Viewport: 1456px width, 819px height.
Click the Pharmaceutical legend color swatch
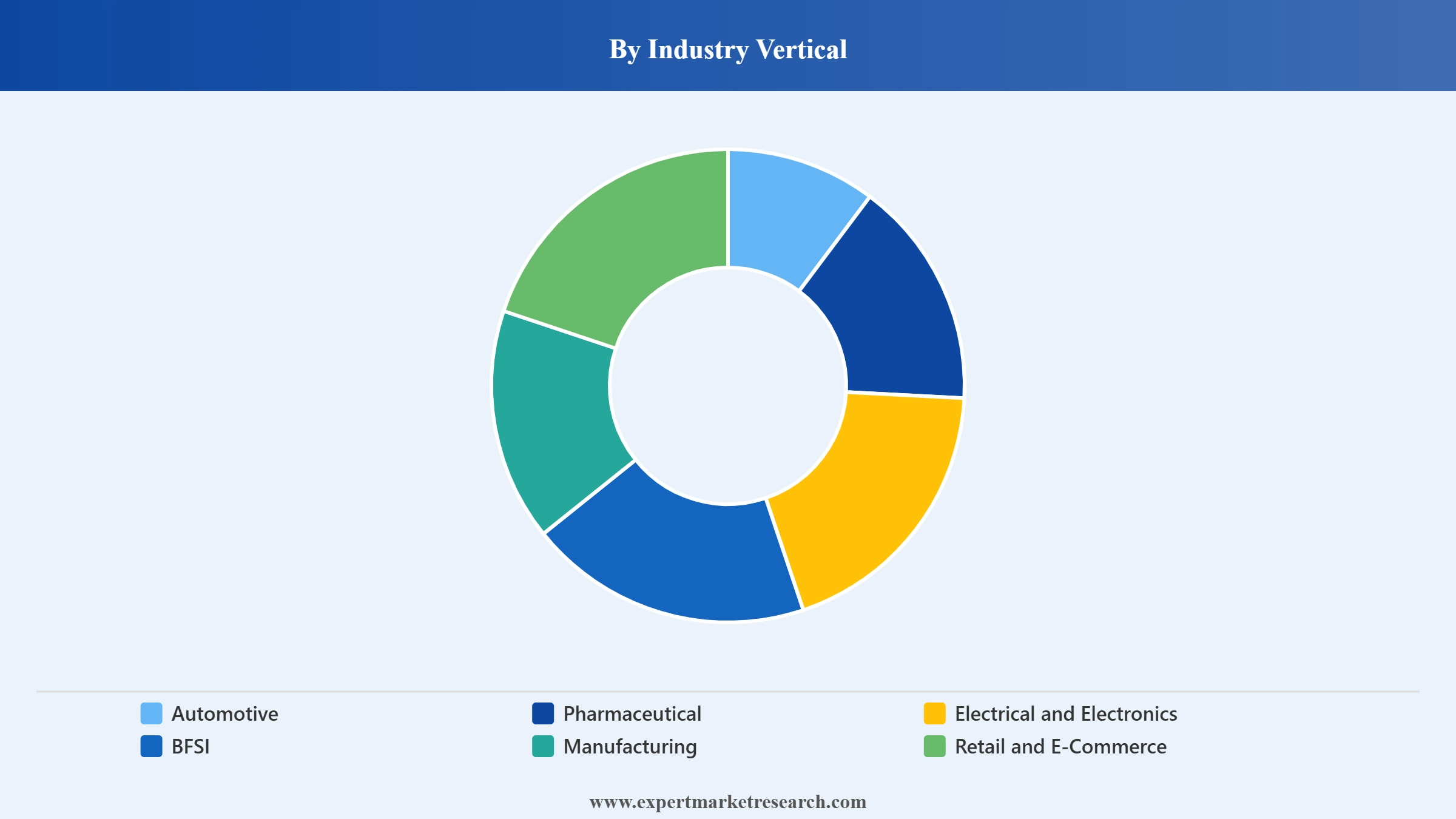point(543,713)
